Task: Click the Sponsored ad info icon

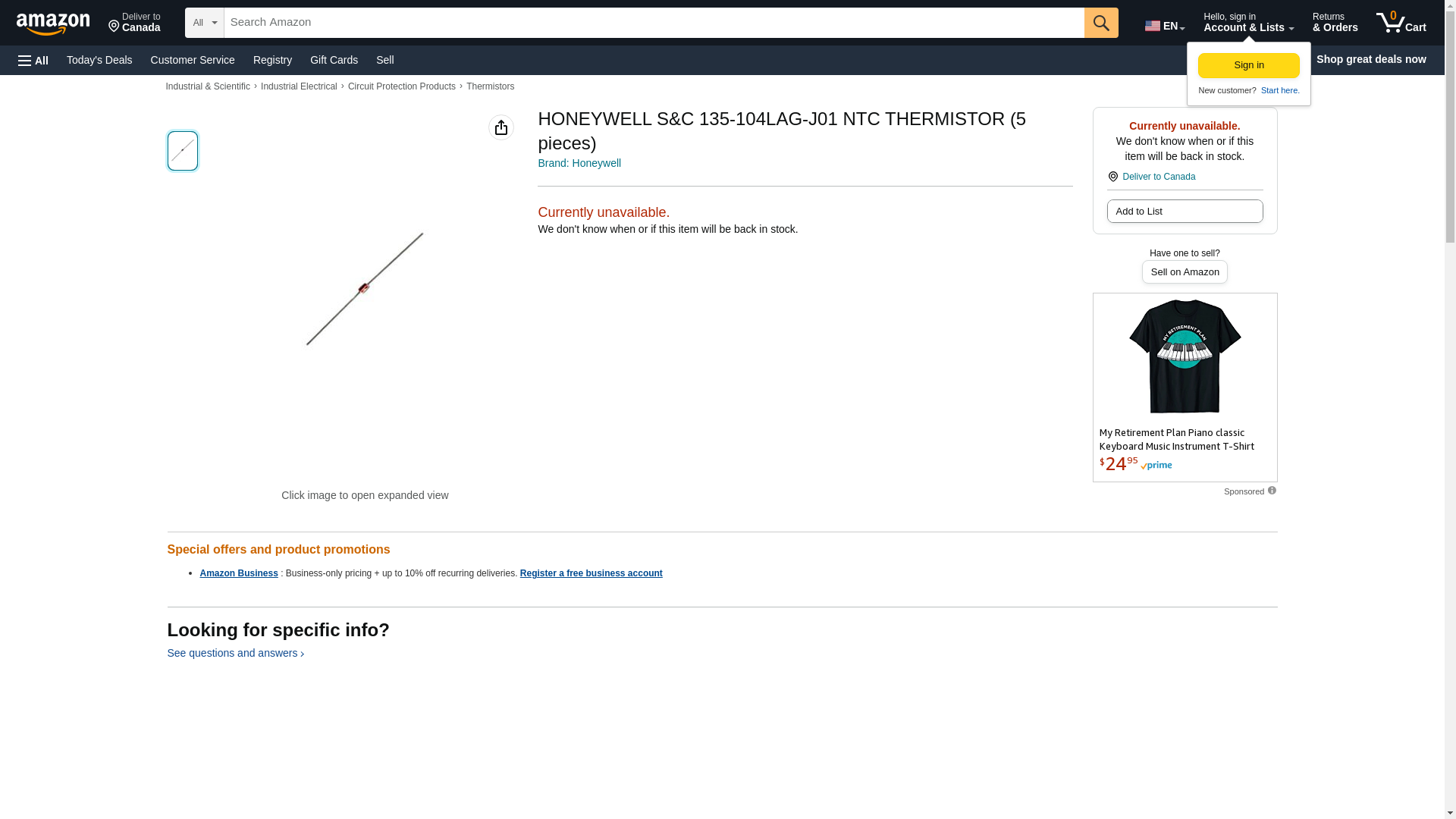Action: coord(1272,491)
